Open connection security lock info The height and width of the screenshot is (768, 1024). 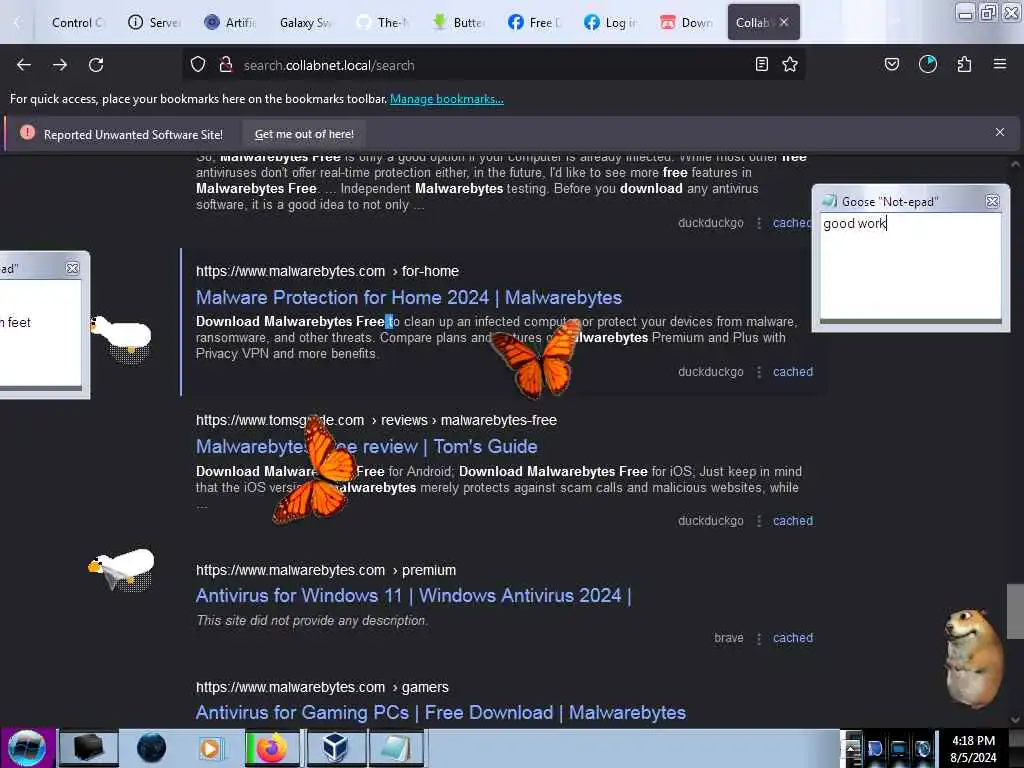coord(226,65)
